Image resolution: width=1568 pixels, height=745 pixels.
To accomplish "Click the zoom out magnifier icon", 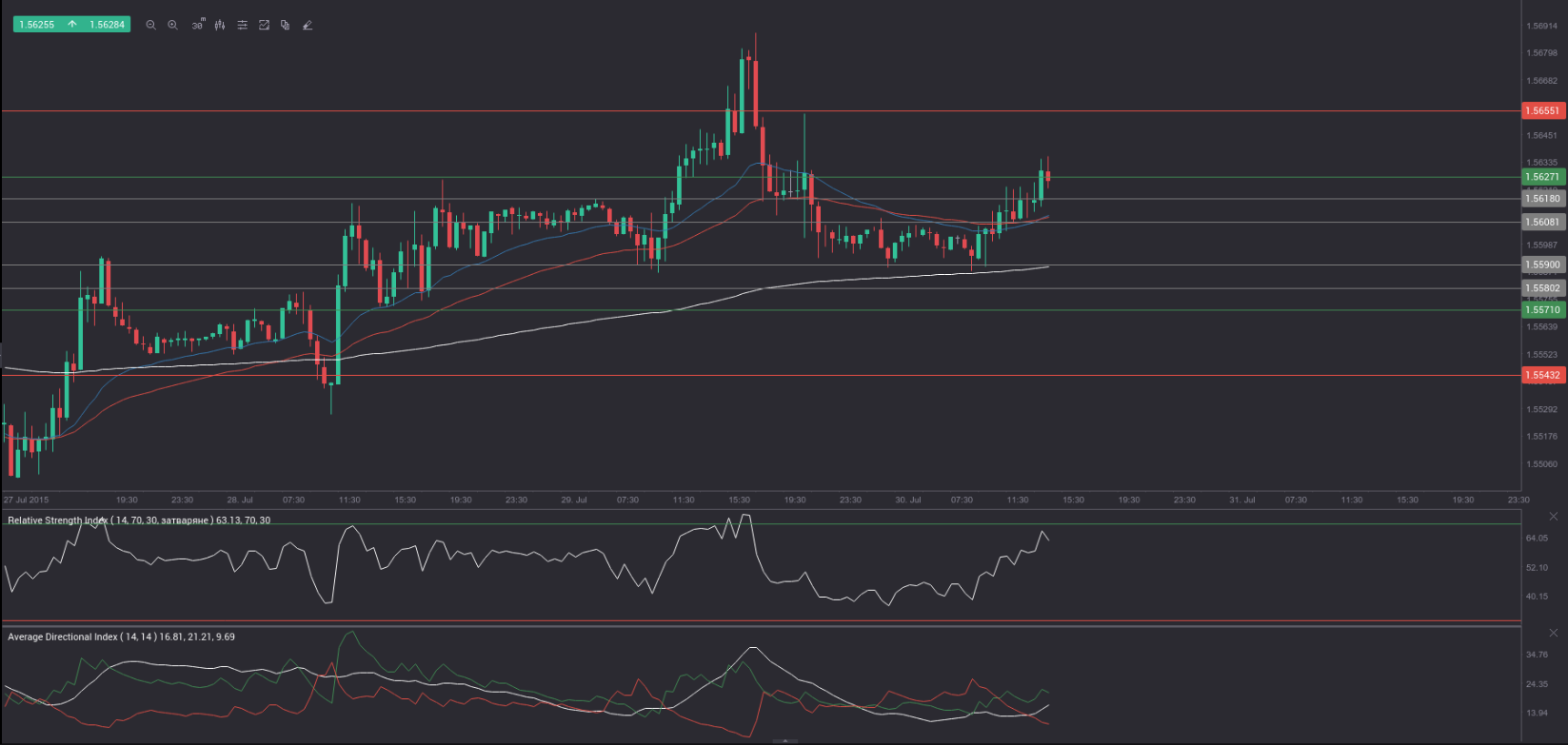I will click(x=150, y=25).
